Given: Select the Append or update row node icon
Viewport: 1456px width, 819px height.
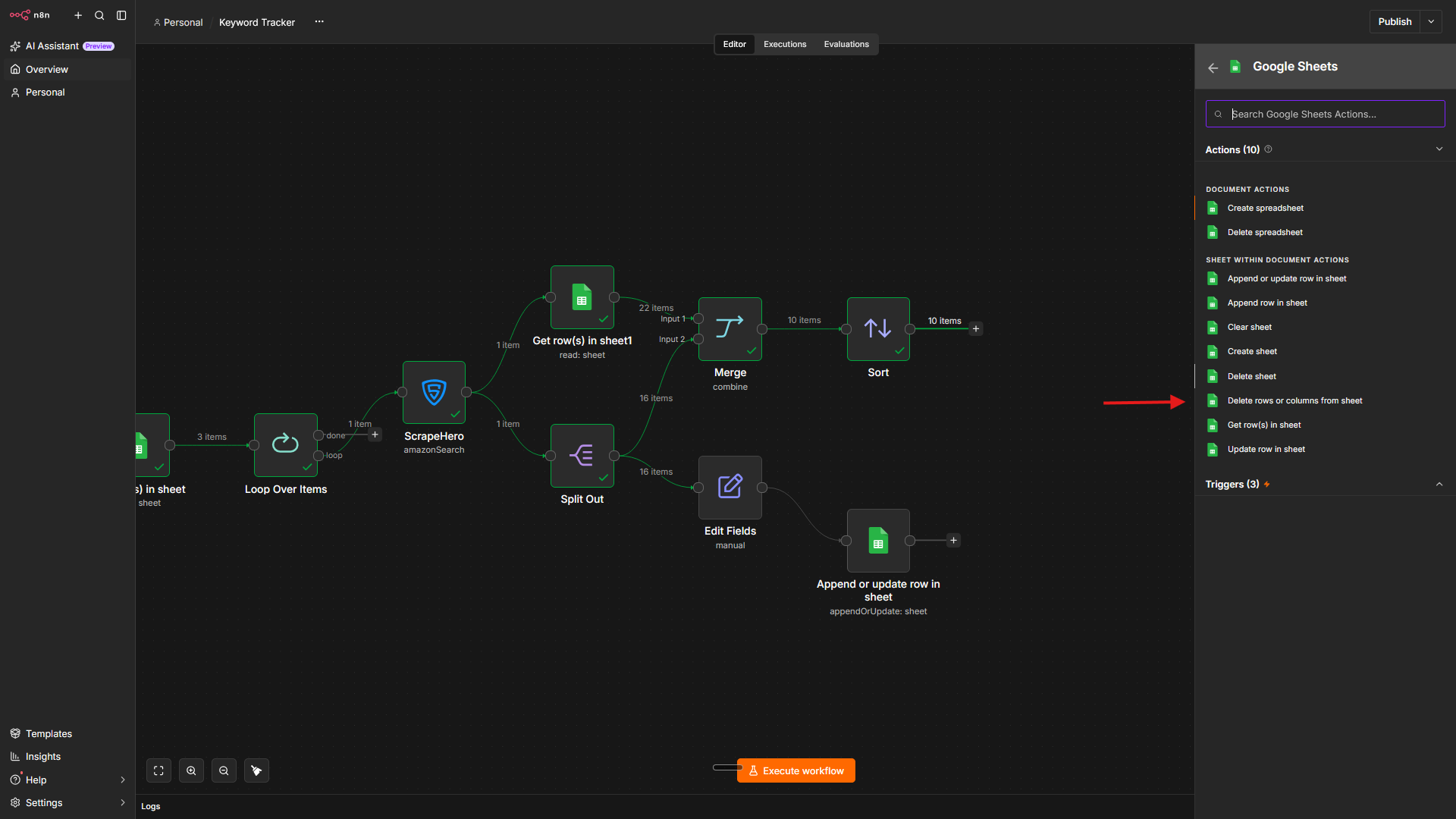Looking at the screenshot, I should tap(878, 541).
